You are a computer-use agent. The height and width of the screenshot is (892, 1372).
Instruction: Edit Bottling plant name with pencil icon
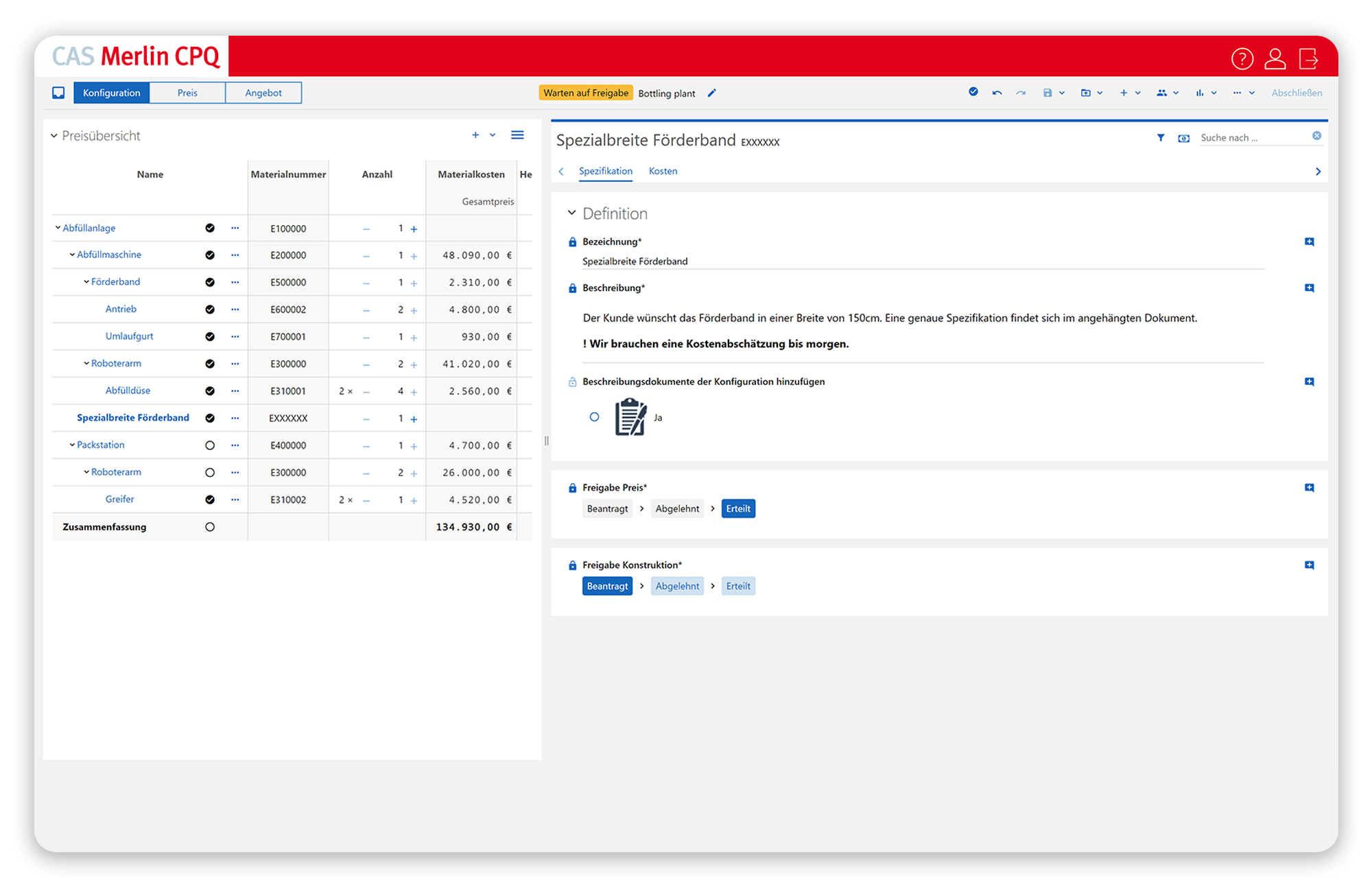(711, 93)
